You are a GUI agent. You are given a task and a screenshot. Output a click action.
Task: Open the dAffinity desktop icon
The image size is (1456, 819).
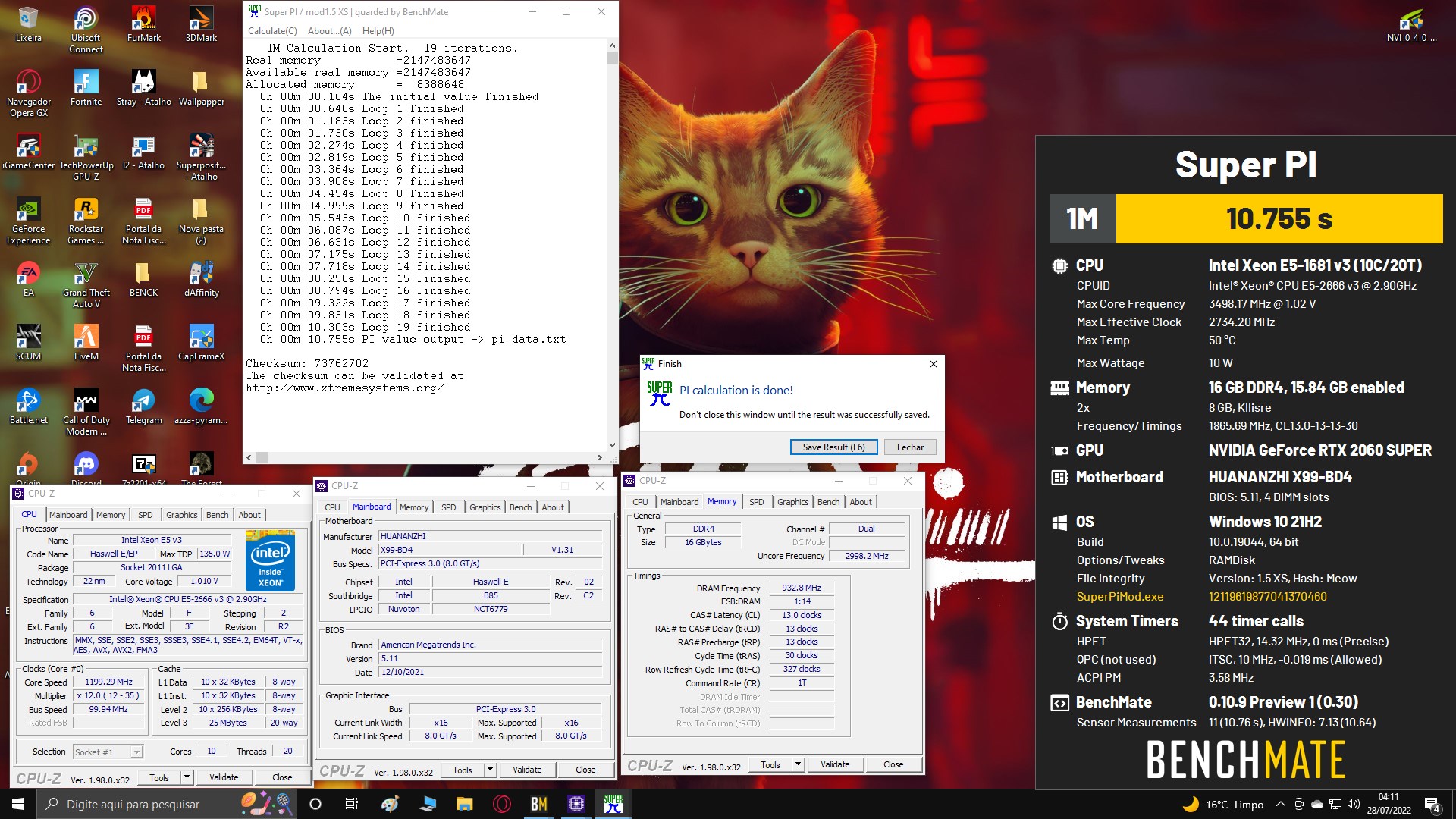201,279
